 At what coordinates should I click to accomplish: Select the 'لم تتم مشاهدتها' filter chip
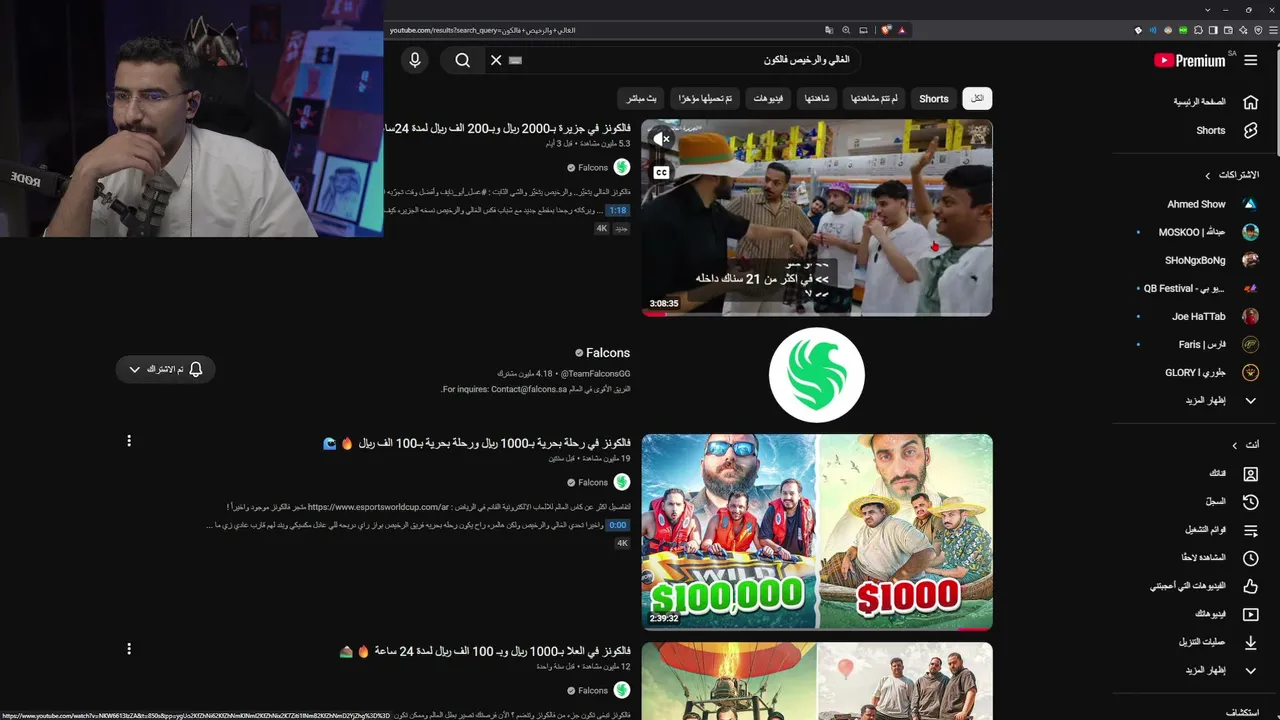874,98
